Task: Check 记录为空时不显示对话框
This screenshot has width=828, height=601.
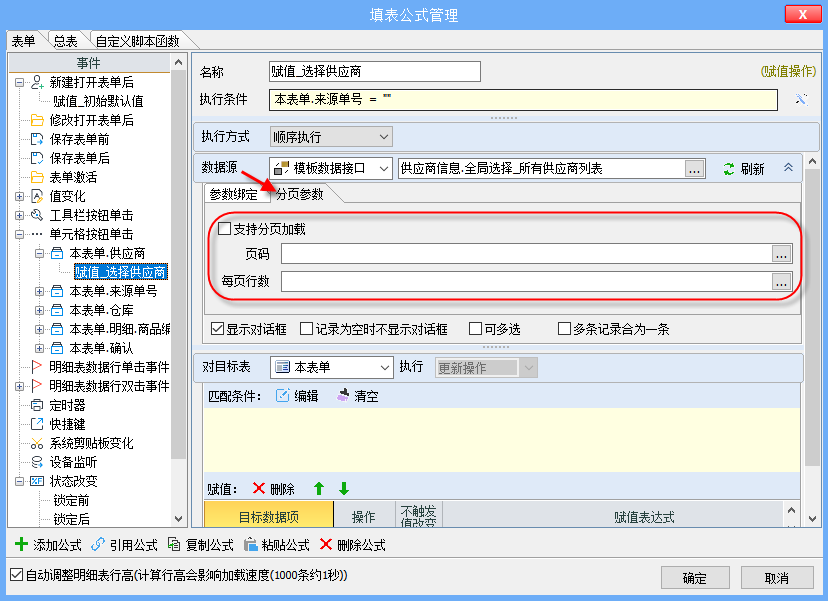Action: pos(306,329)
